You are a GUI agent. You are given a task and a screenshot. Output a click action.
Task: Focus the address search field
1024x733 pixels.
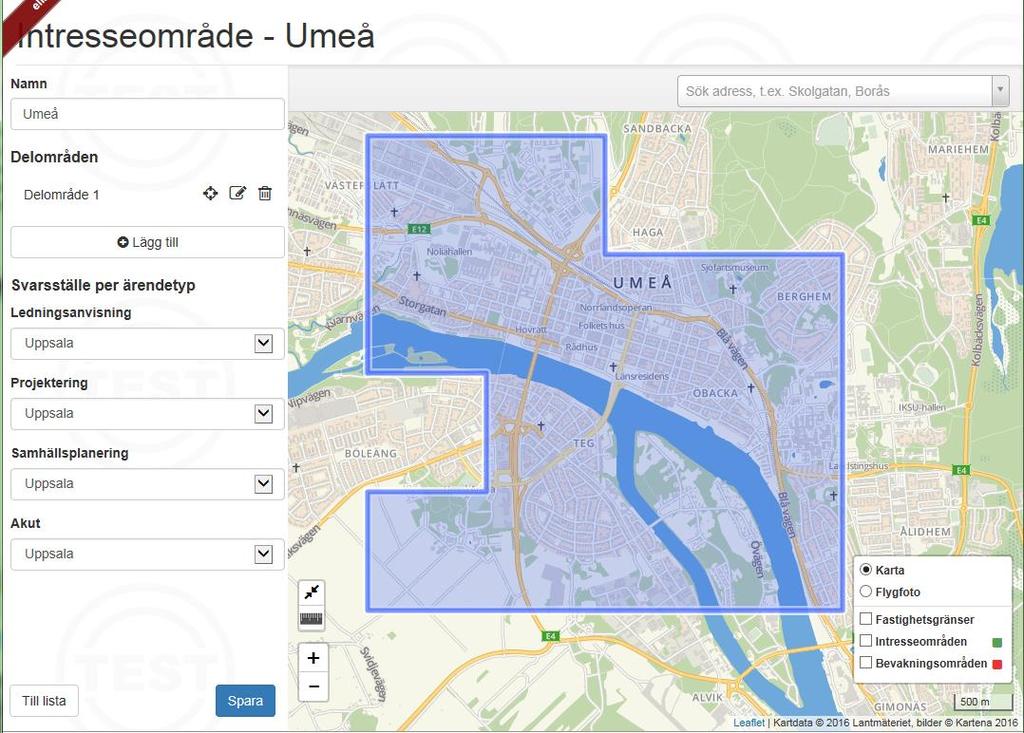coord(835,91)
